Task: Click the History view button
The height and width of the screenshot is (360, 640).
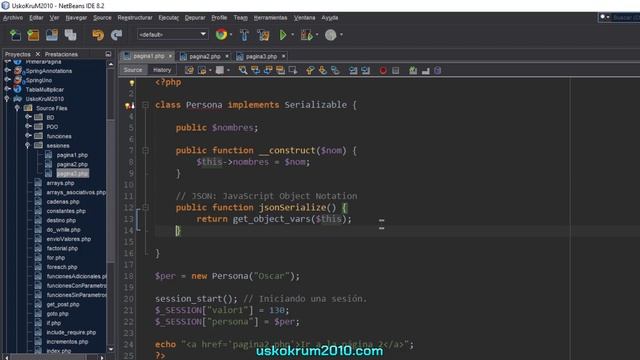Action: click(x=162, y=70)
